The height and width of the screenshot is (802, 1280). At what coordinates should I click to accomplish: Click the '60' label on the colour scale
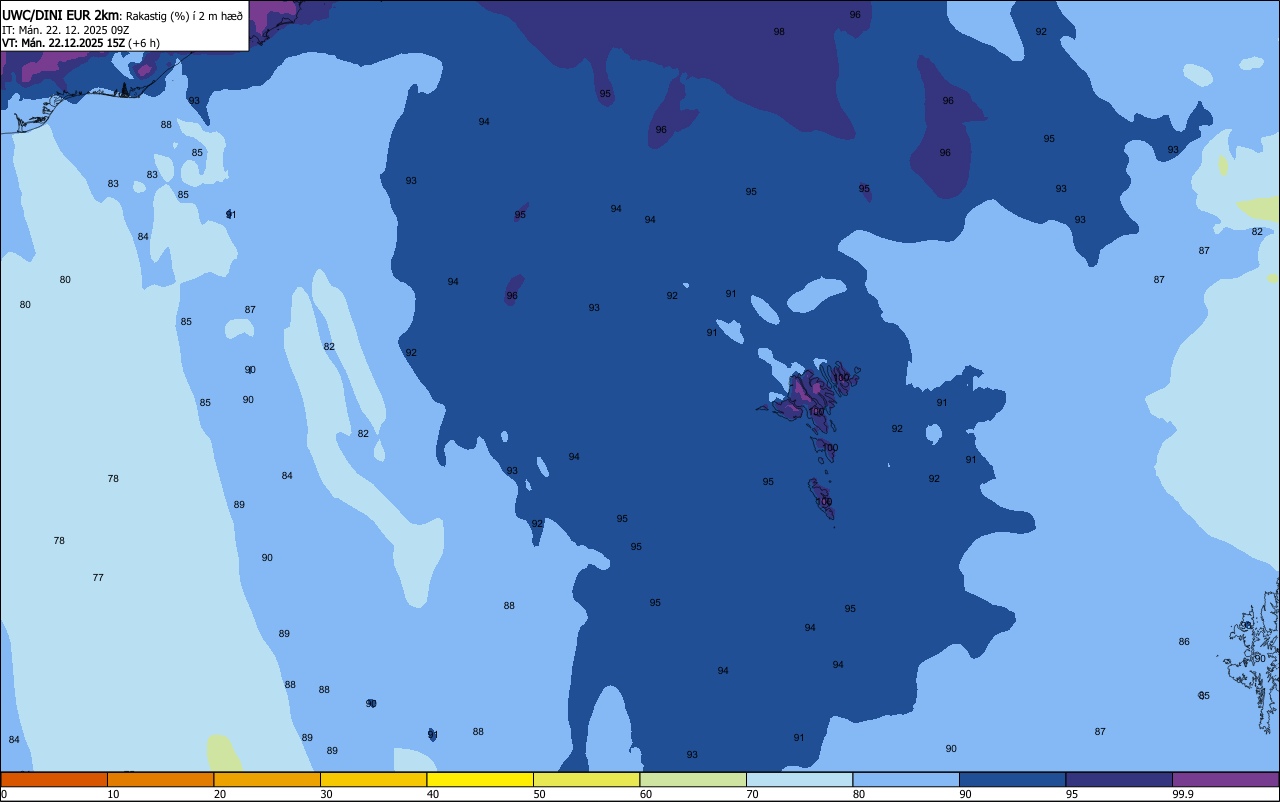coord(646,794)
